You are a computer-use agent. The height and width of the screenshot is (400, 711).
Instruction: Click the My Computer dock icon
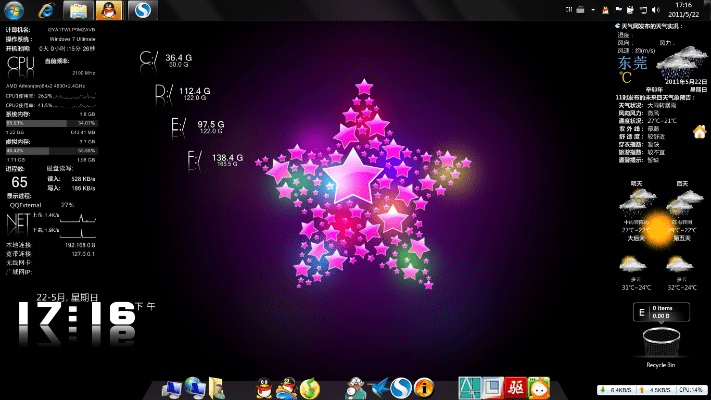(x=172, y=389)
